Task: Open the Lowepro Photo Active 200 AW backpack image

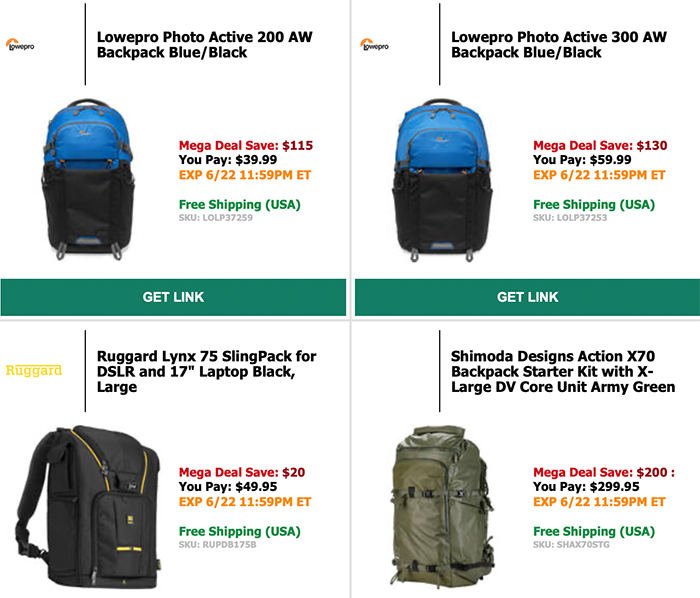Action: click(88, 179)
